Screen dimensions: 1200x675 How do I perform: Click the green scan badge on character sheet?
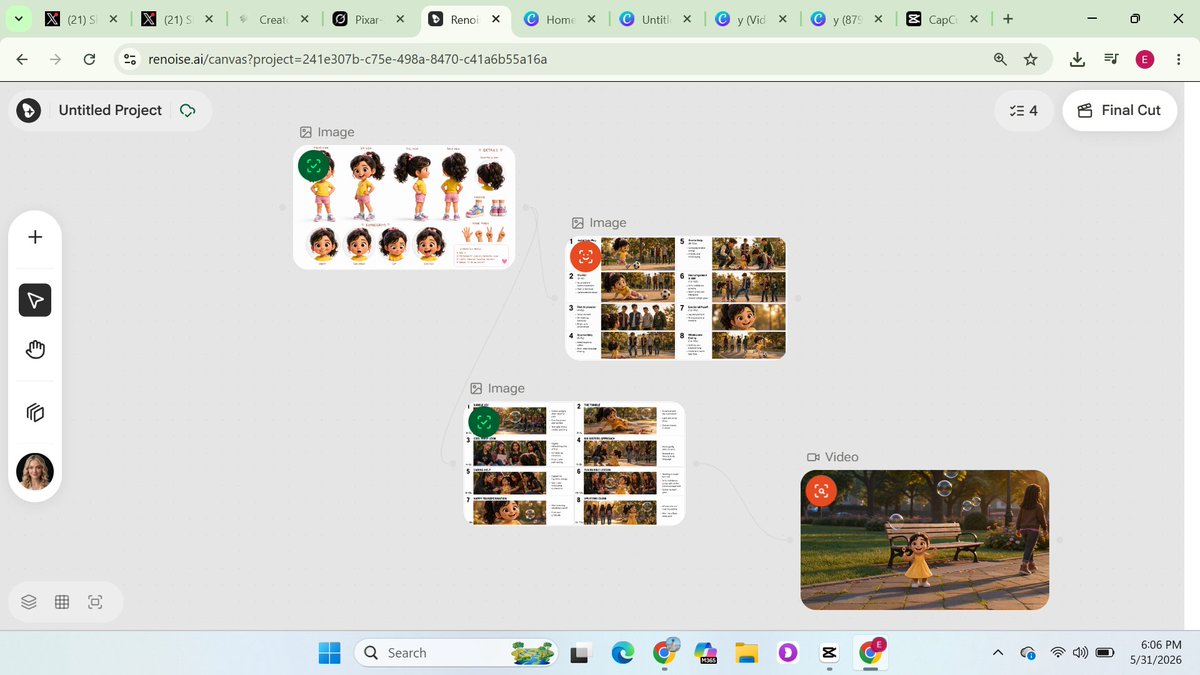tap(314, 166)
